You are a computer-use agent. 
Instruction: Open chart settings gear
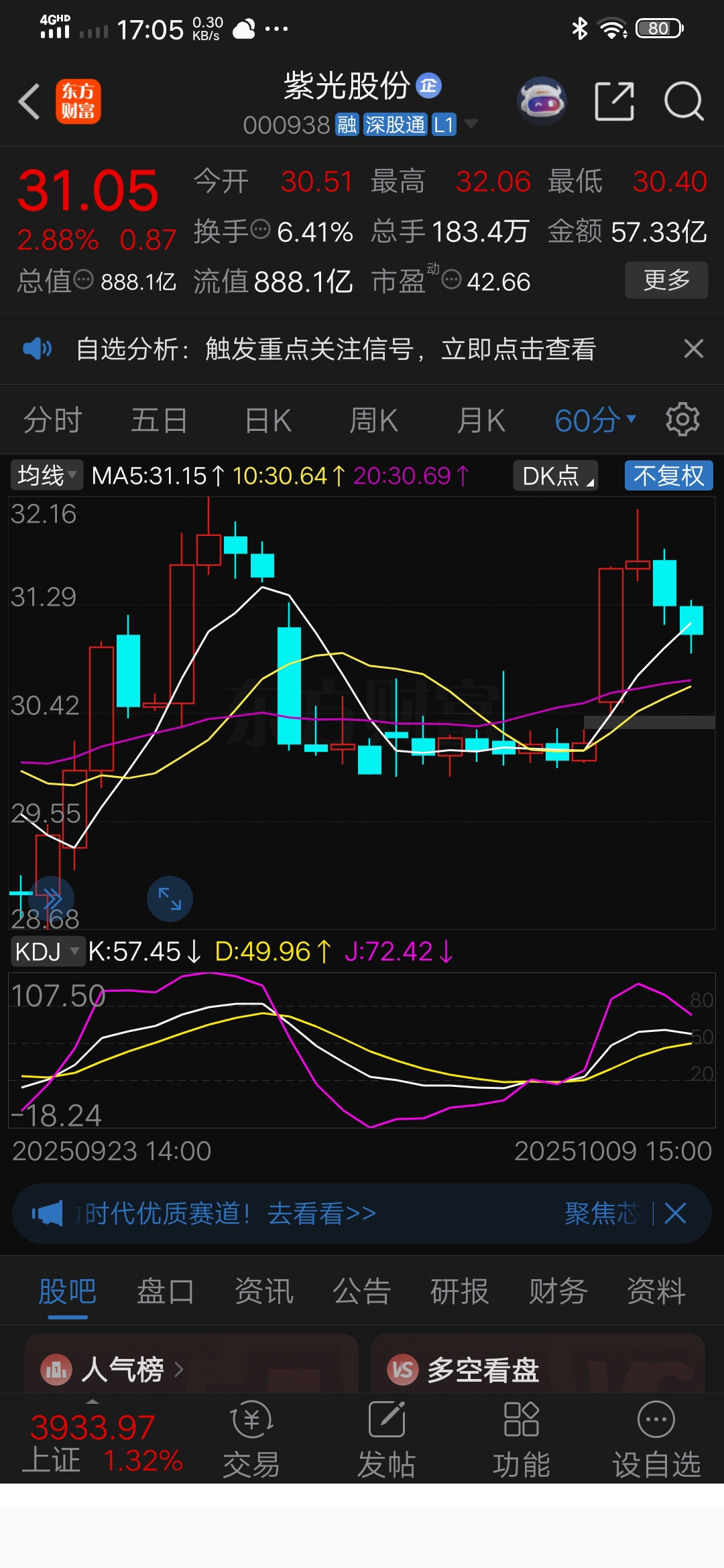pos(682,420)
